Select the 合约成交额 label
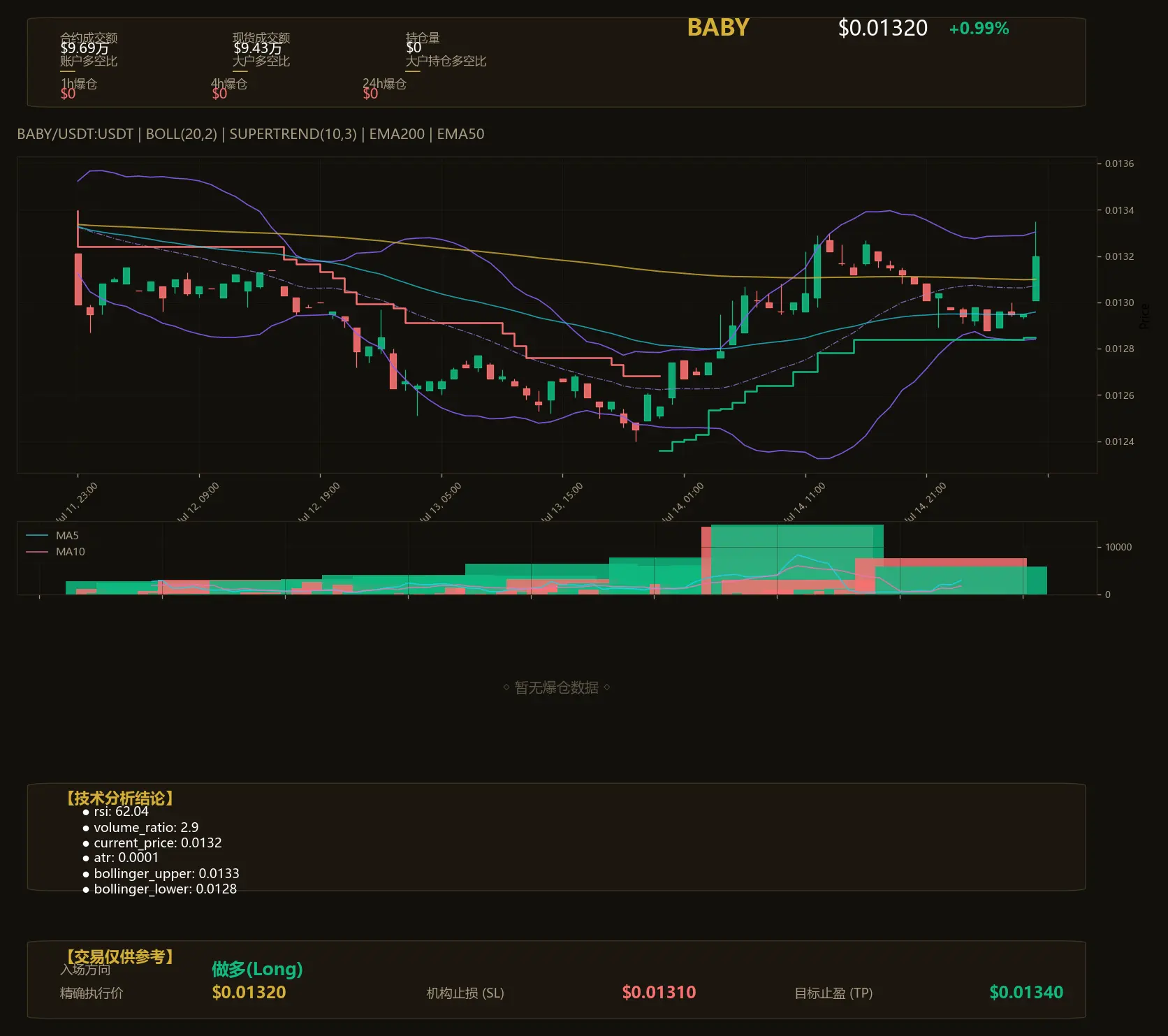 point(89,38)
